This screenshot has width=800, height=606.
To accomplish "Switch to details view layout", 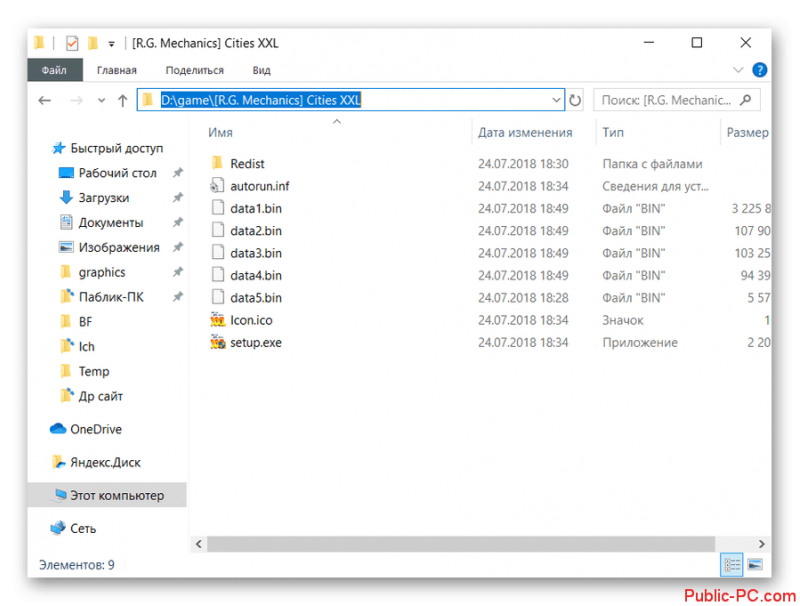I will pyautogui.click(x=732, y=565).
